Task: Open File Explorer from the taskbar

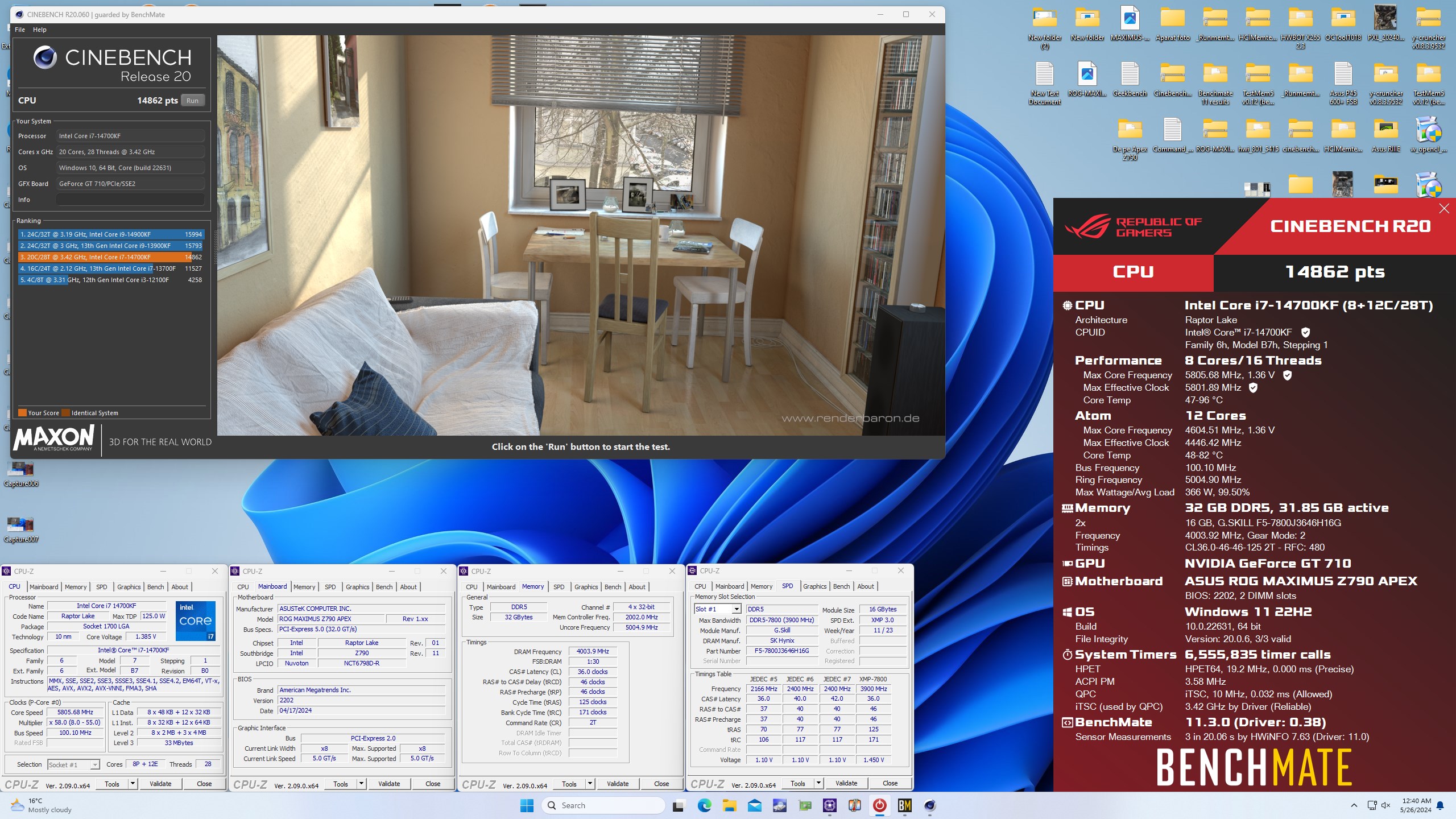Action: [x=729, y=805]
